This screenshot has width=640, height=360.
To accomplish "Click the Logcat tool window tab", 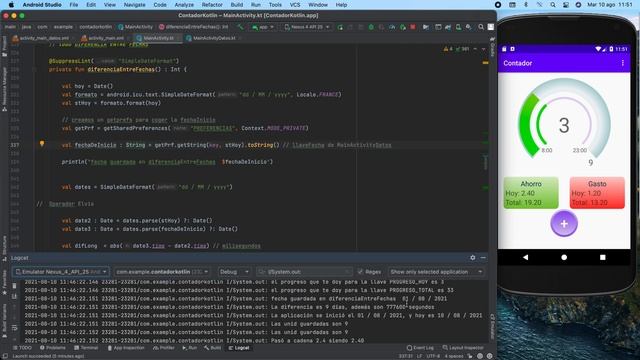I will coord(239,348).
